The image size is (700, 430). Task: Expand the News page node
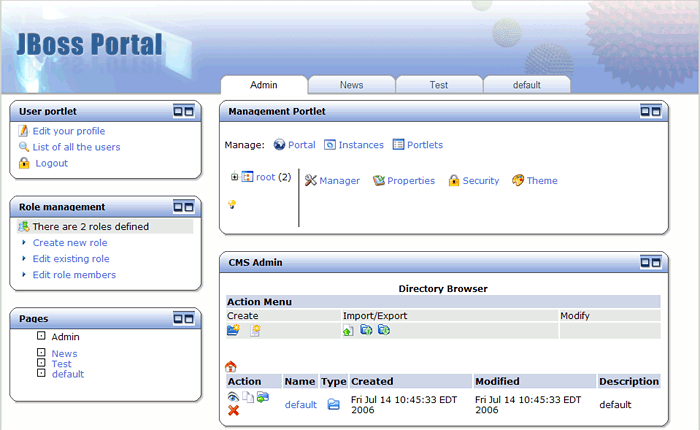click(x=41, y=353)
